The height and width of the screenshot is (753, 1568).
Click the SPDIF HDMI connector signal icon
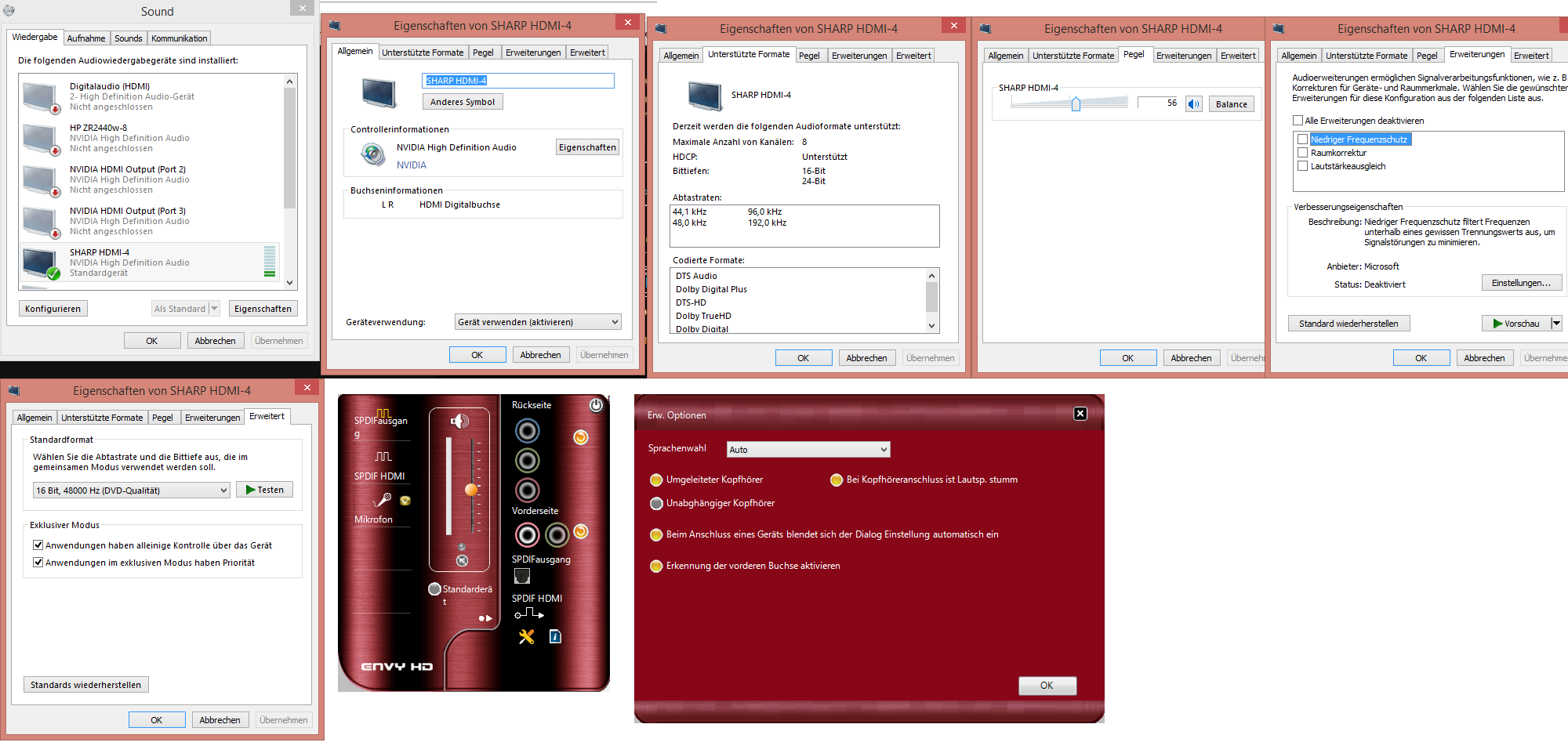click(x=529, y=613)
